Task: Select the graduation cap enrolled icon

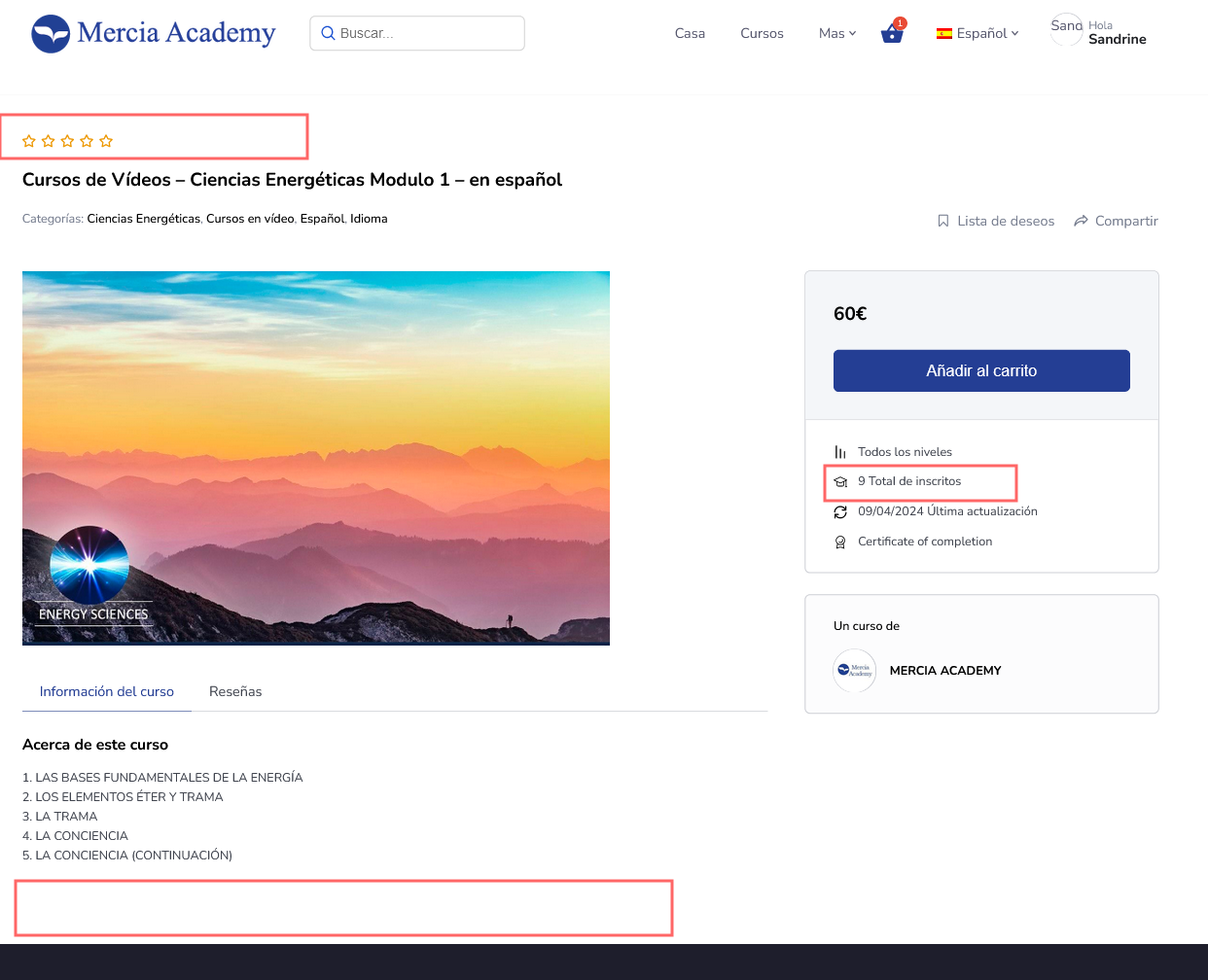Action: coord(840,482)
